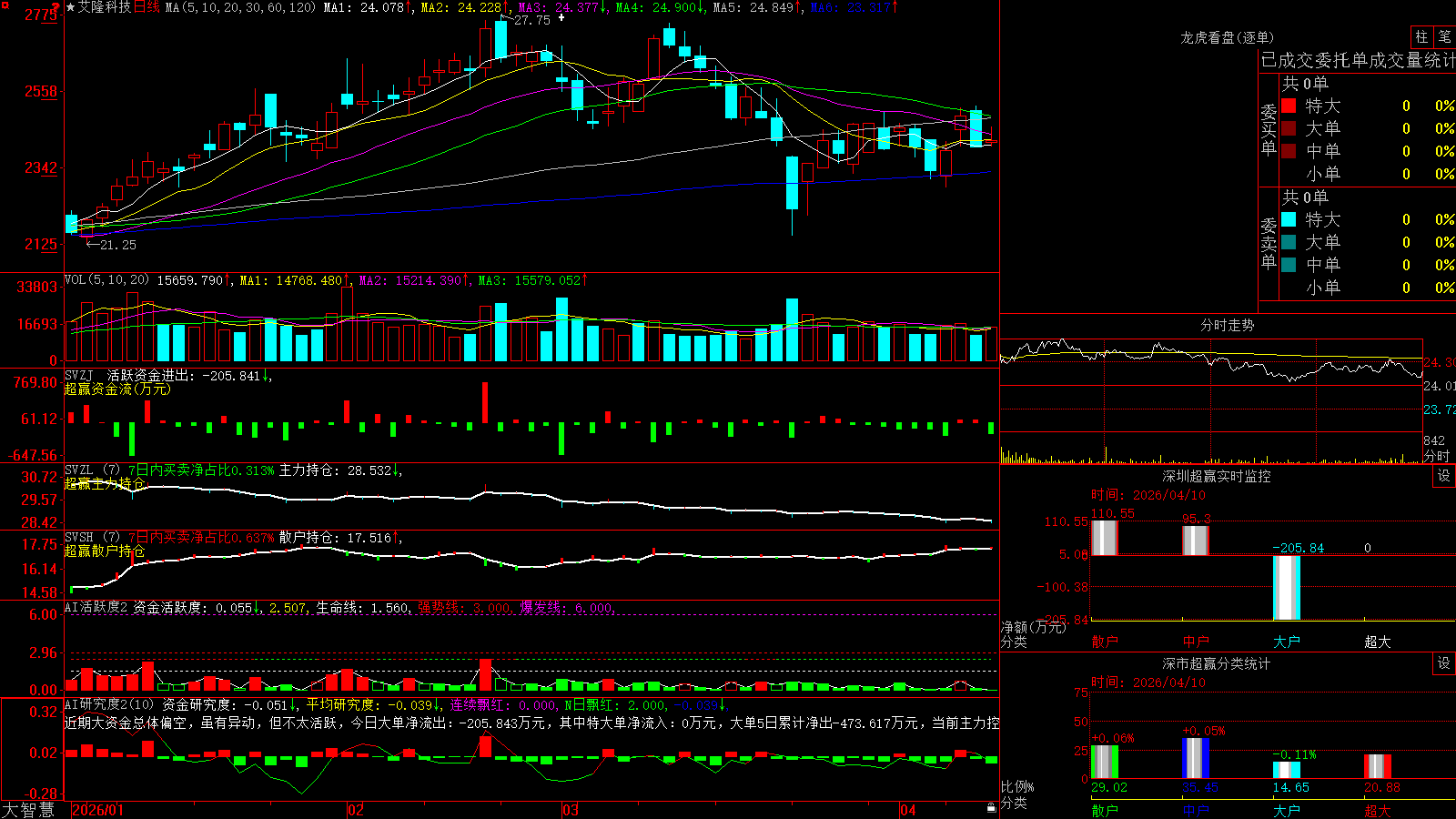Click the AI活跃度2 indicator label
The height and width of the screenshot is (819, 1456).
coord(96,607)
